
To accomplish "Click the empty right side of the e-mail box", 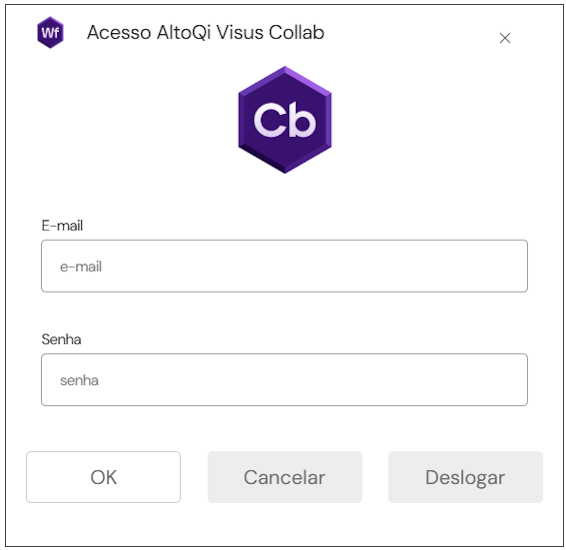I will click(x=397, y=266).
